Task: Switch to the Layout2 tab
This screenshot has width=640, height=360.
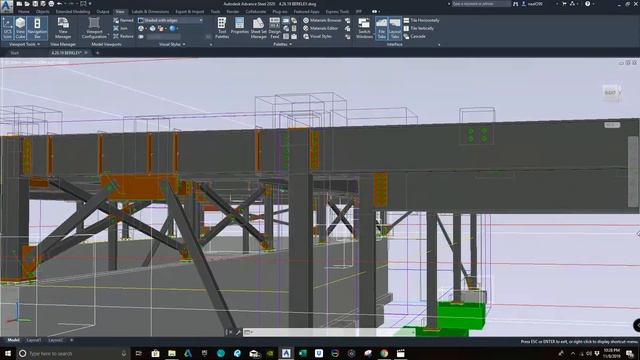Action: (x=56, y=340)
